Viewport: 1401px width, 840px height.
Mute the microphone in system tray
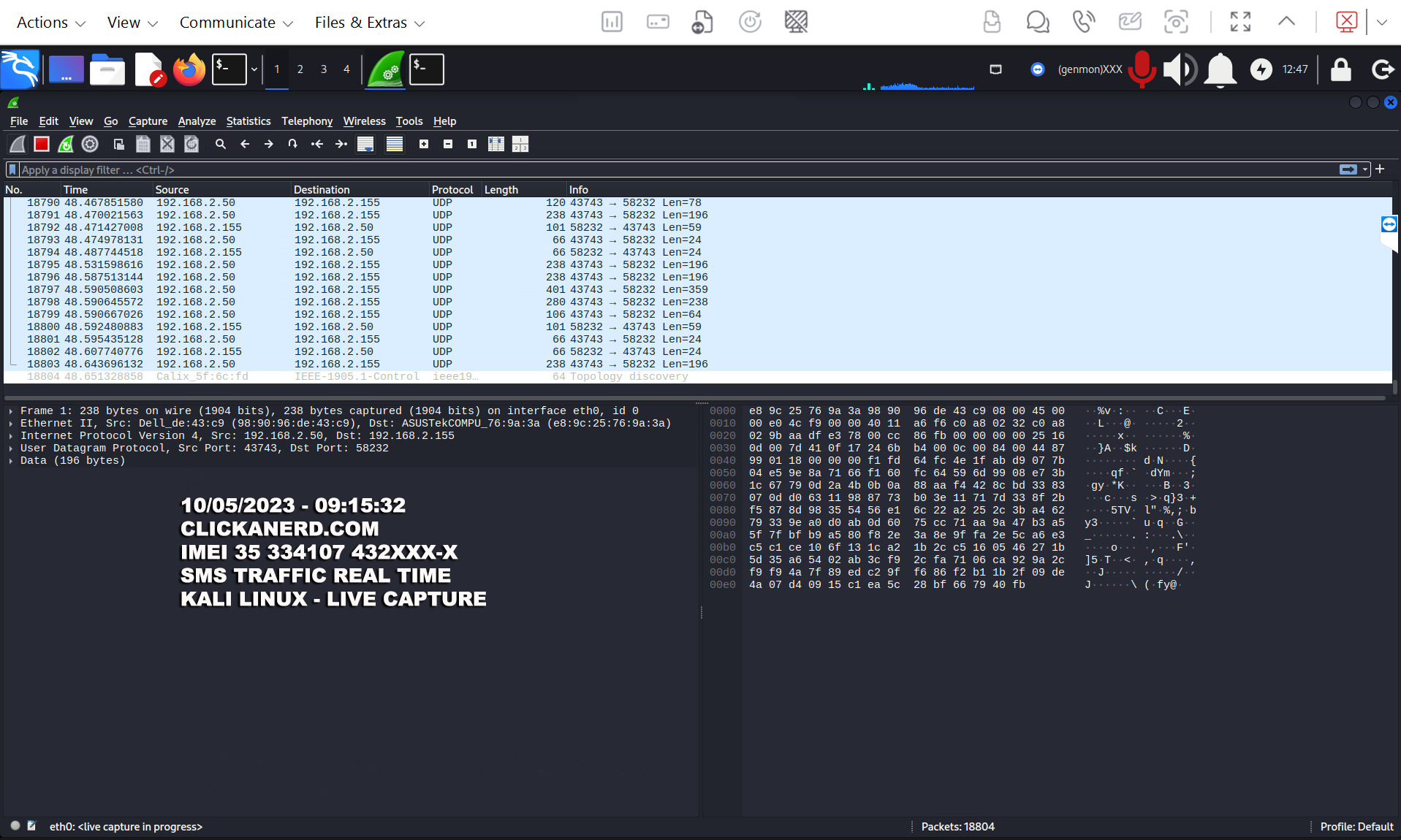coord(1141,69)
